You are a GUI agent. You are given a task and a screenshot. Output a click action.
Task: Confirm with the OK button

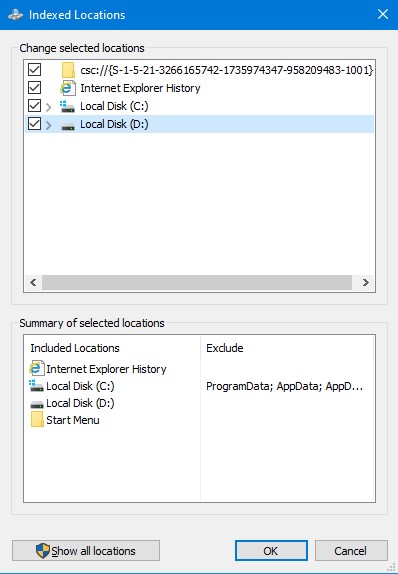click(271, 551)
